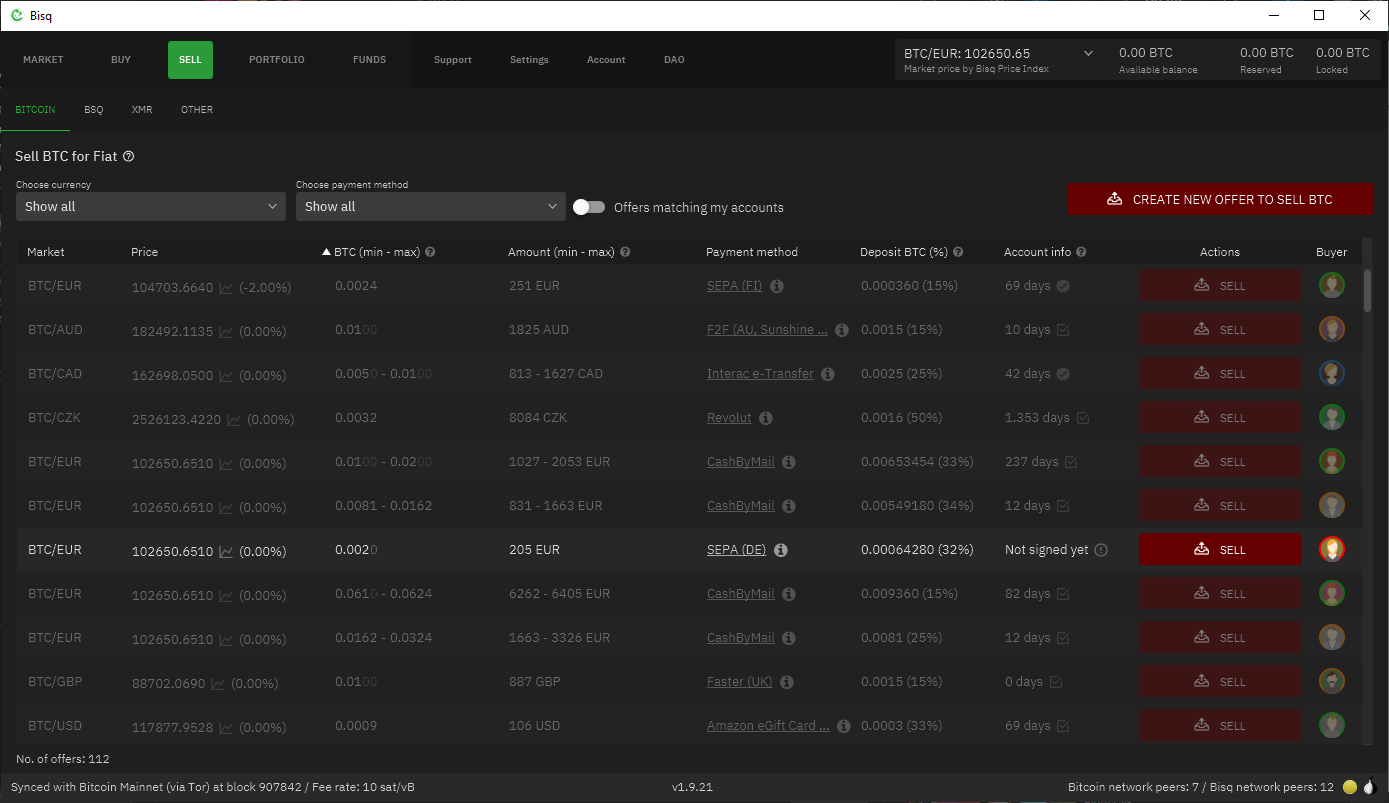Click Create New Offer to Sell BTC

pos(1220,200)
